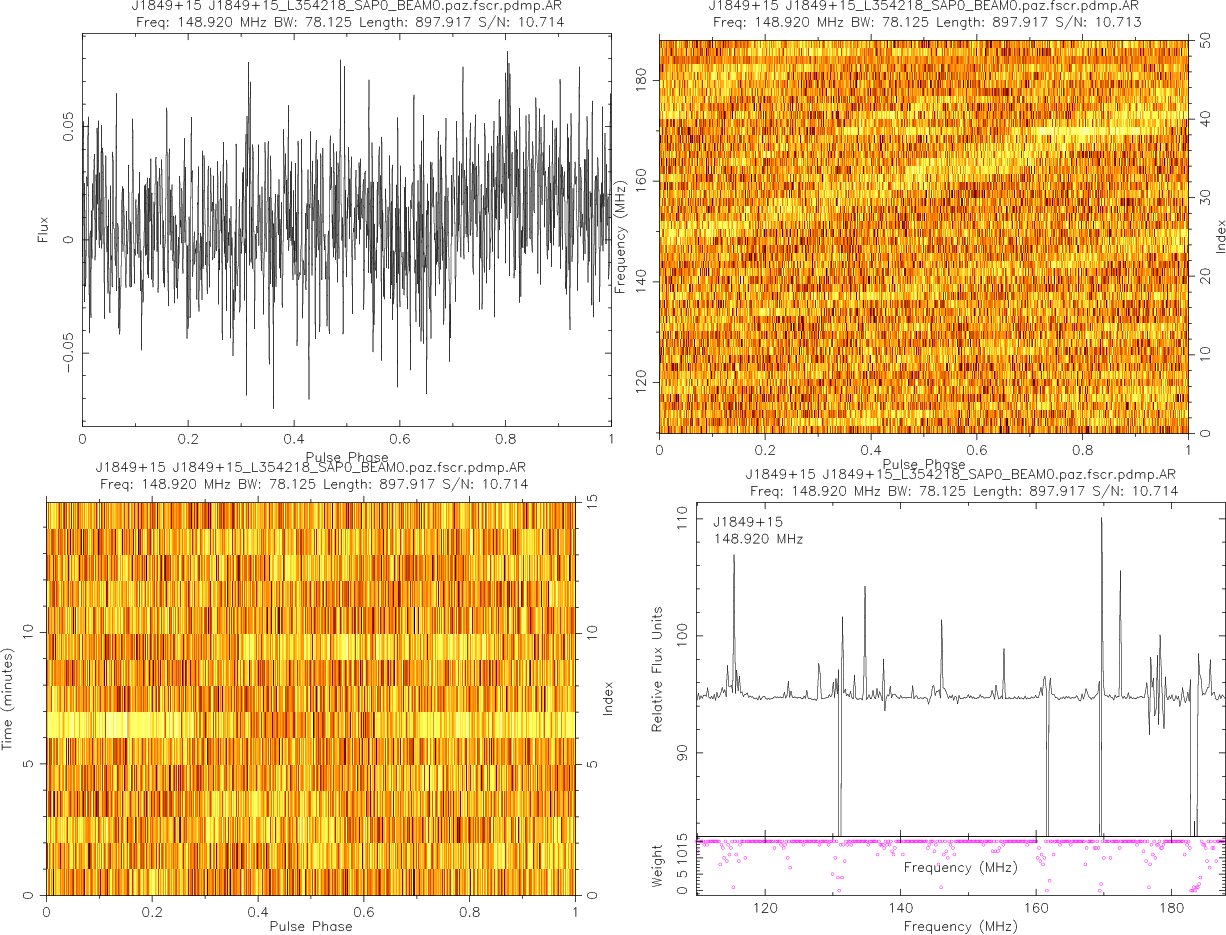This screenshot has width=1226, height=935.
Task: Click the bandpass peak near 115 MHz
Action: 734,557
